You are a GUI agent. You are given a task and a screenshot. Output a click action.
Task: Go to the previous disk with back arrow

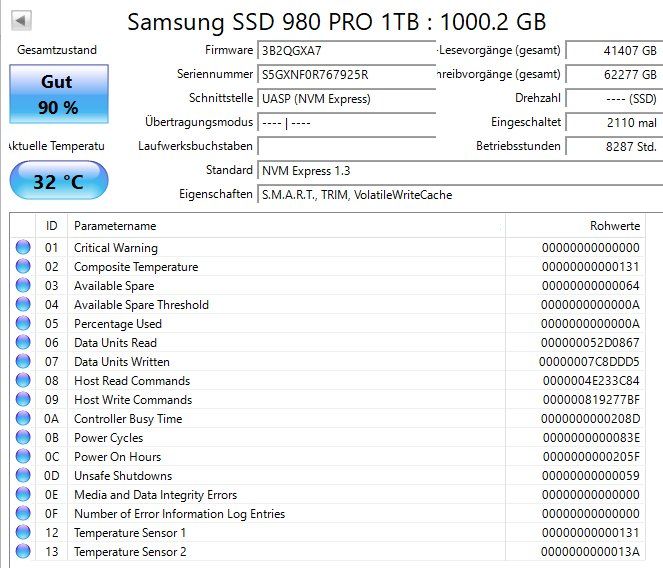tap(21, 20)
